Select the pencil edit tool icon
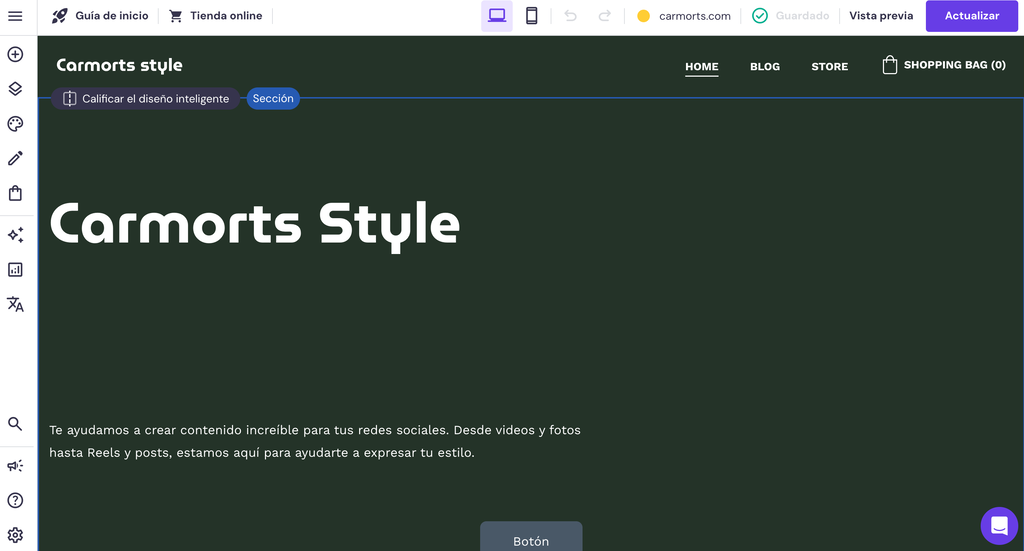Image resolution: width=1024 pixels, height=551 pixels. point(15,158)
